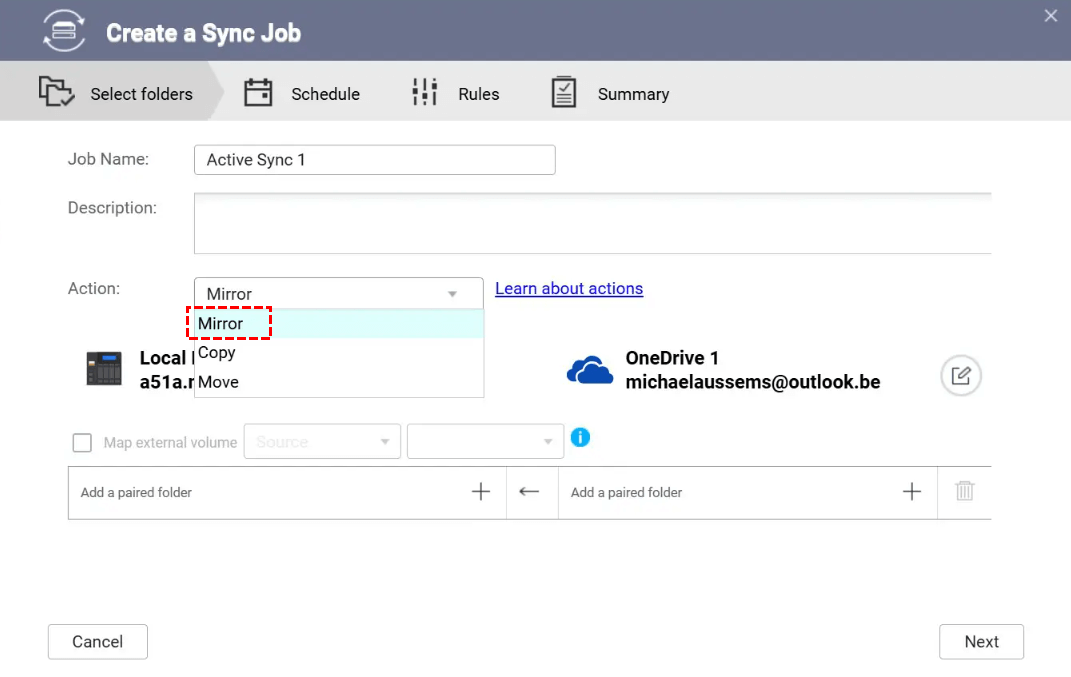
Task: Expand the Action dropdown showing Mirror
Action: point(338,294)
